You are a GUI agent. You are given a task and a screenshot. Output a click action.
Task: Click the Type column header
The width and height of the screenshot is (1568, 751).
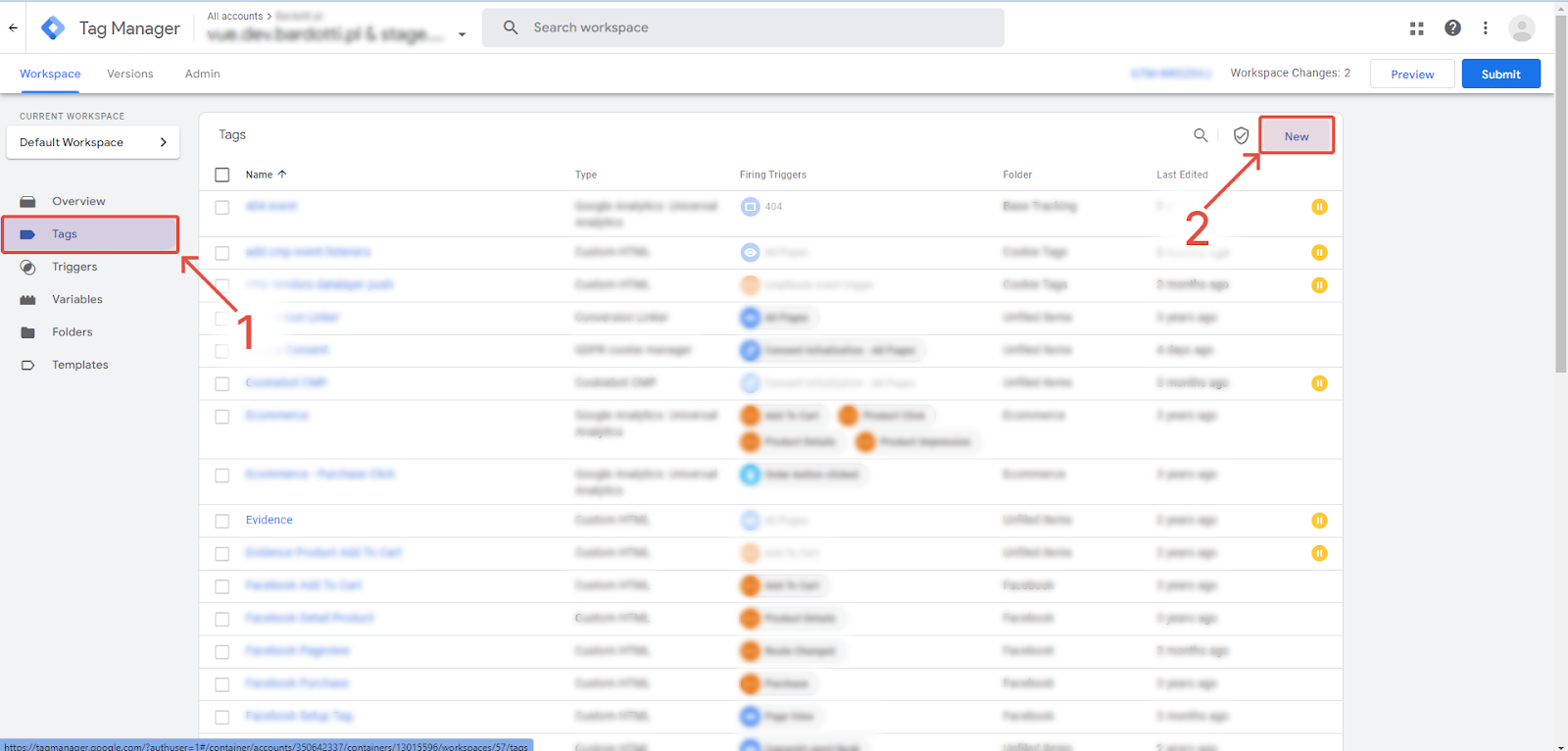[x=586, y=175]
